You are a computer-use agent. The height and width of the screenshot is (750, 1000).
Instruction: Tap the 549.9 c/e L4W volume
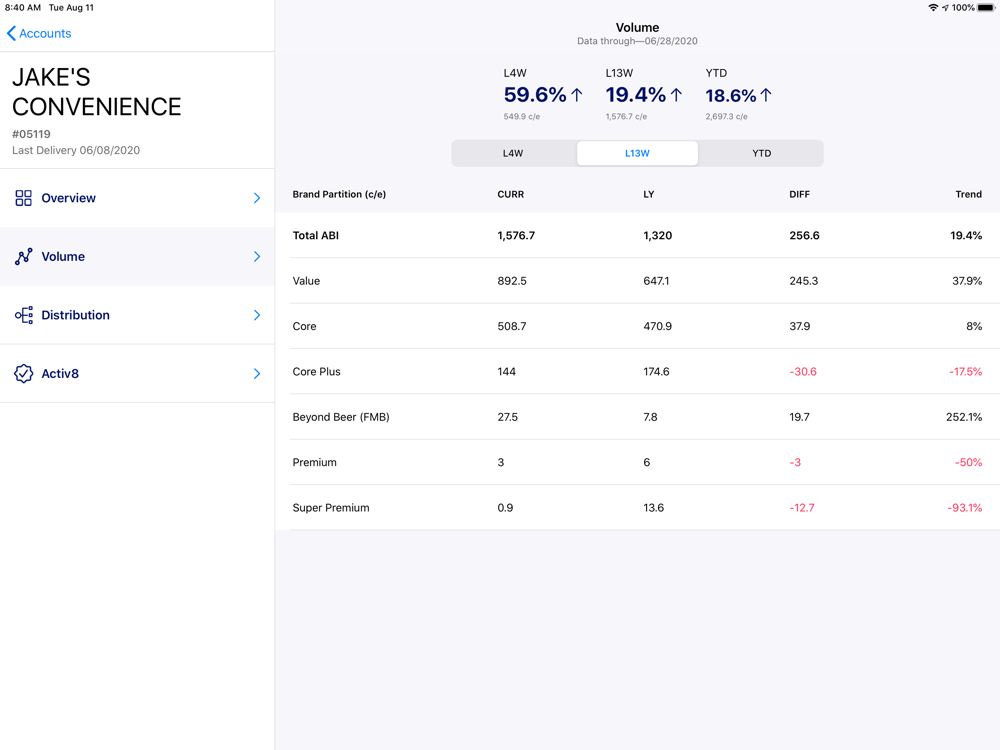[x=522, y=117]
